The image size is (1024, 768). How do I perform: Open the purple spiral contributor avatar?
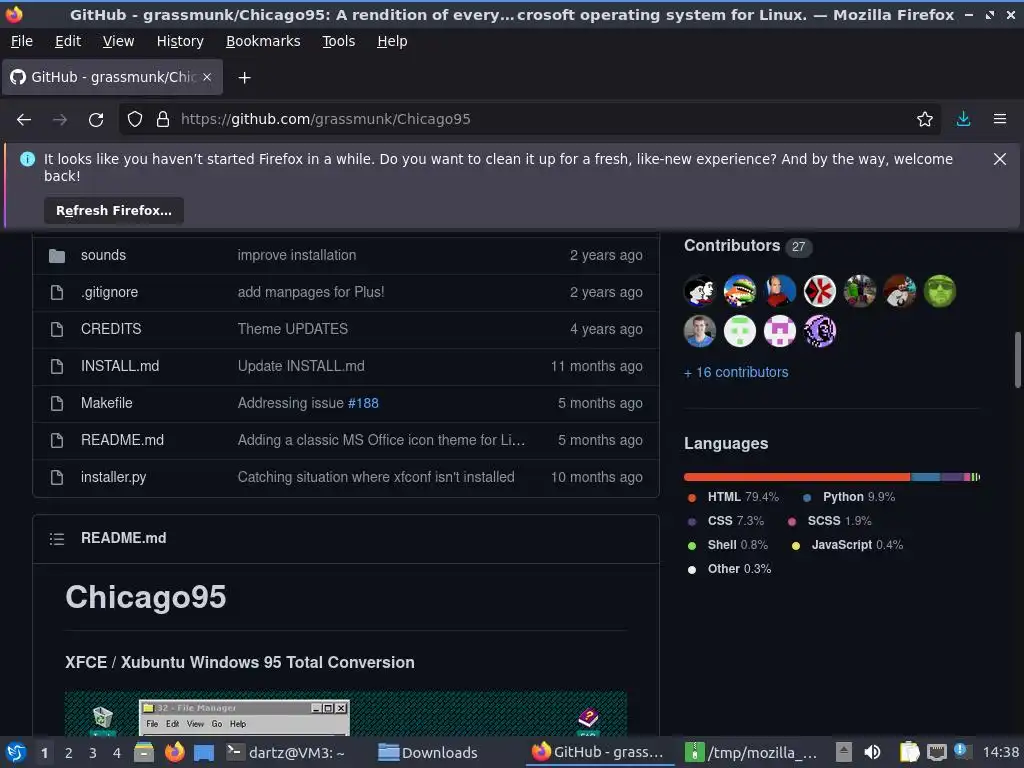[819, 331]
